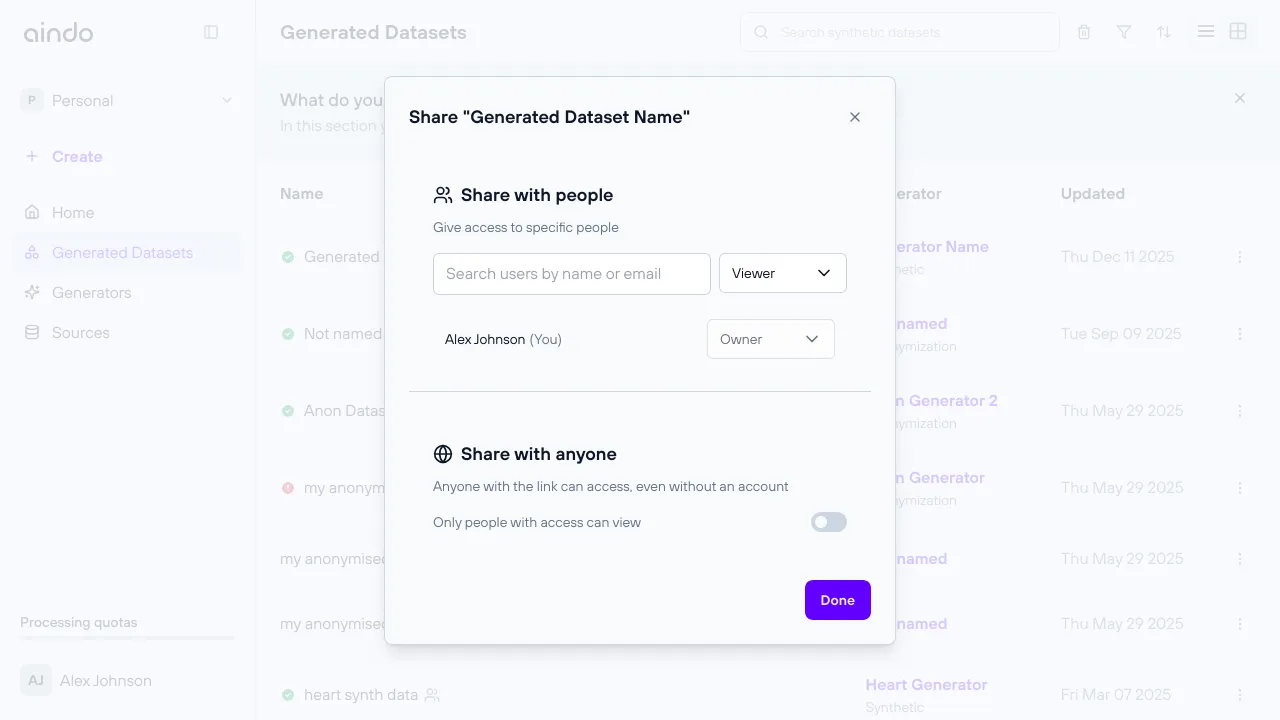Image resolution: width=1280 pixels, height=720 pixels.
Task: Open the trash icon in the toolbar
Action: point(1083,31)
